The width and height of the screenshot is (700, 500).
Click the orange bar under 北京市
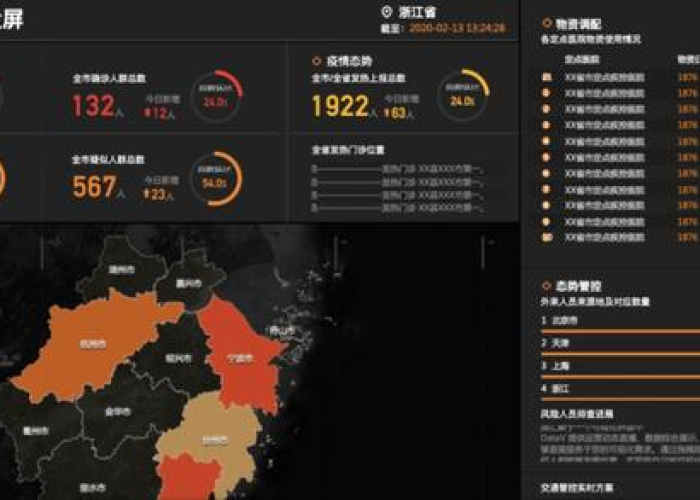click(x=621, y=332)
